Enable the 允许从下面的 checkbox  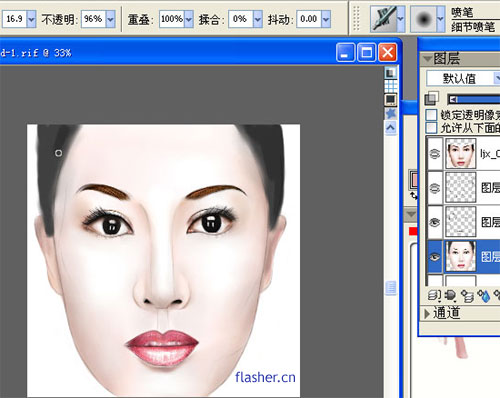pyautogui.click(x=431, y=127)
